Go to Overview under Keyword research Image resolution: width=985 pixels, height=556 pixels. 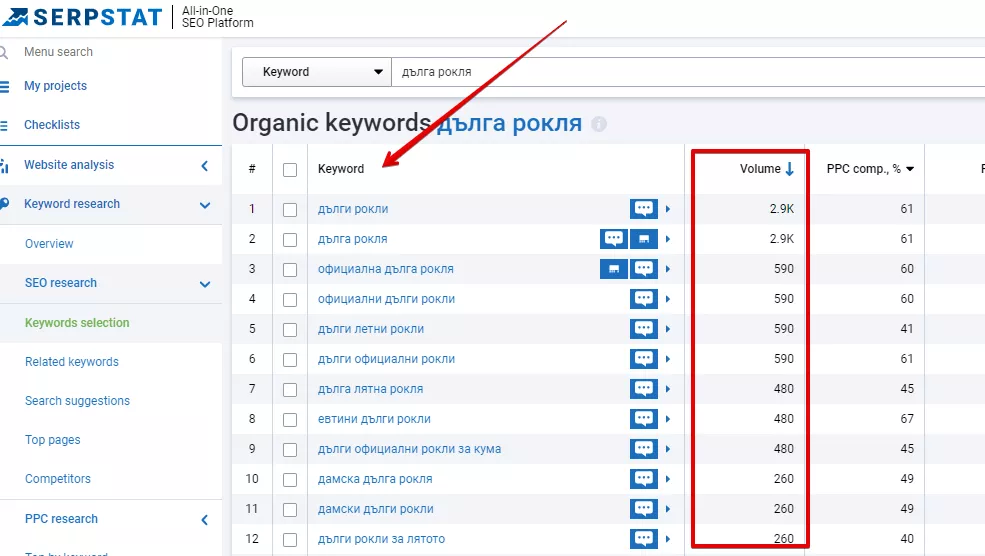tap(49, 244)
